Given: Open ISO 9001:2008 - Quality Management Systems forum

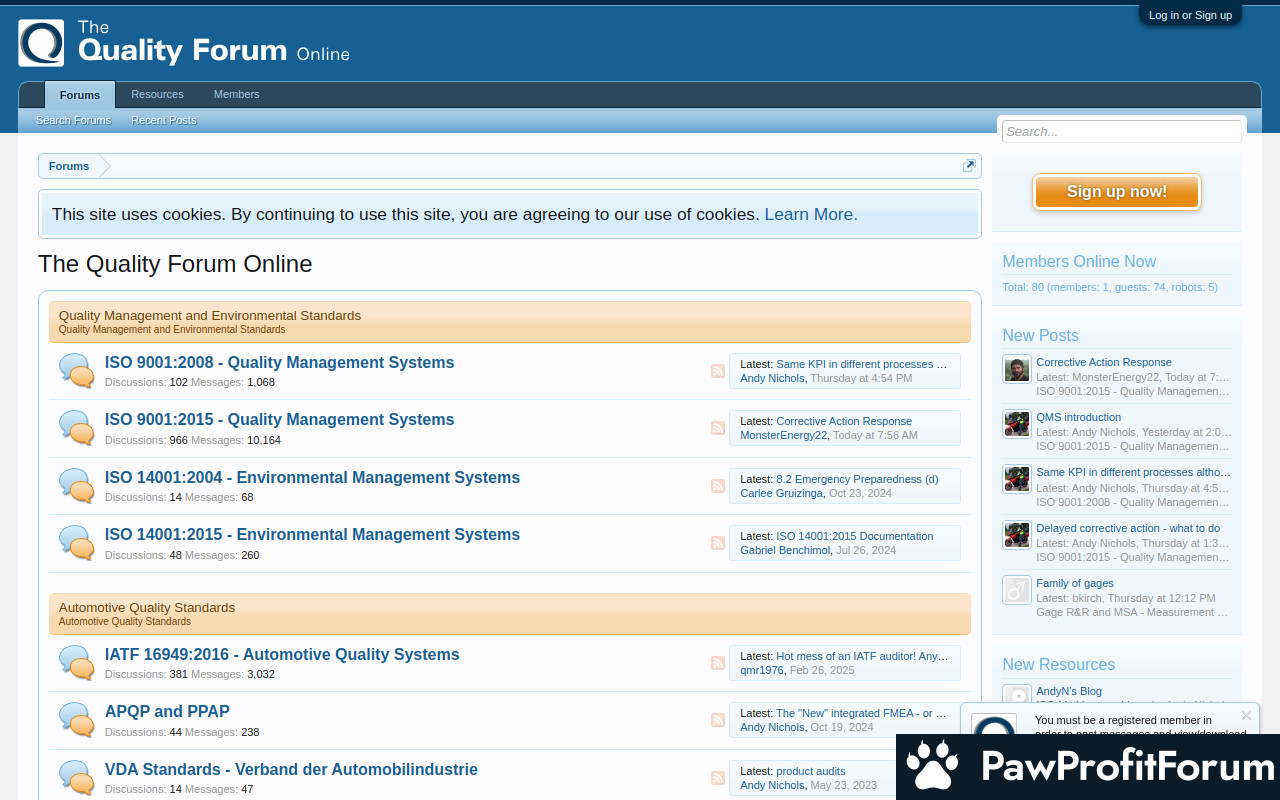Looking at the screenshot, I should (280, 363).
